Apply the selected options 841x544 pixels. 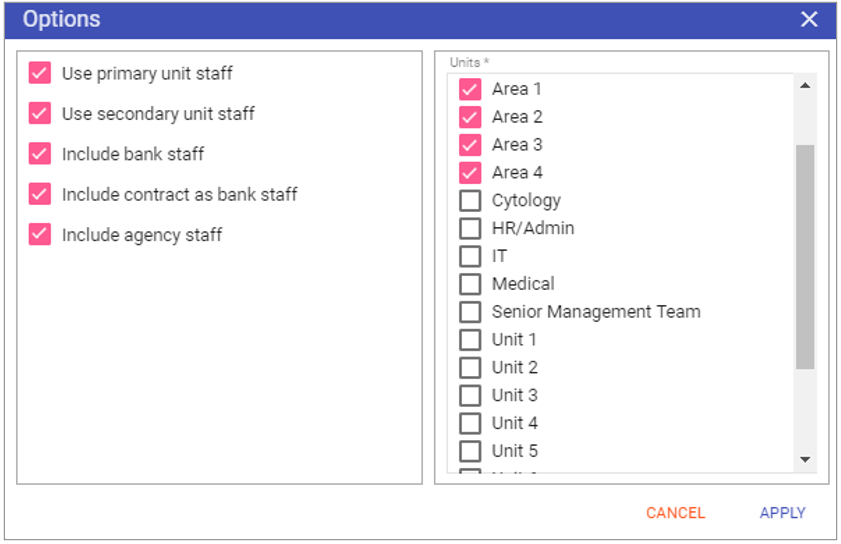pos(782,513)
